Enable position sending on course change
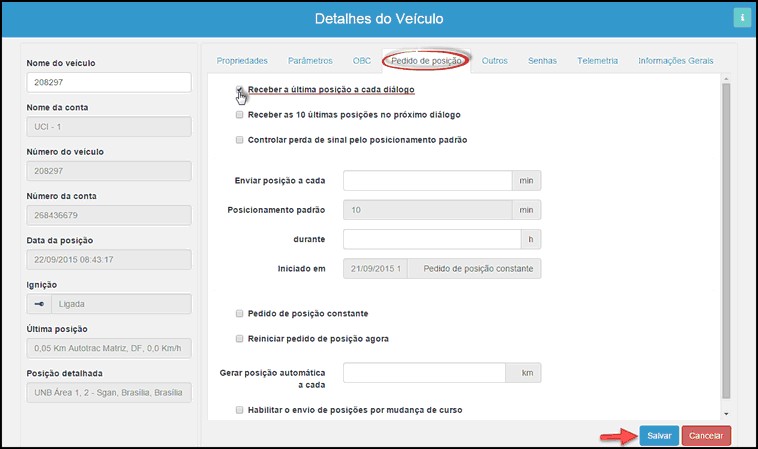This screenshot has height=449, width=758. 239,410
